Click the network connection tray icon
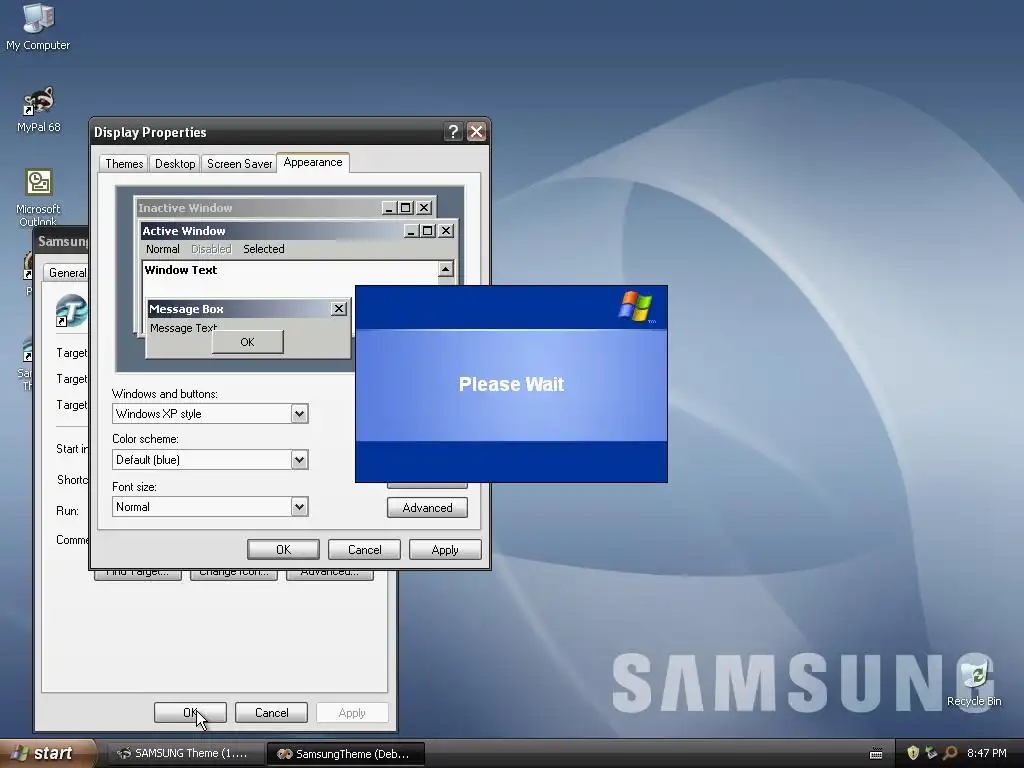 pyautogui.click(x=931, y=753)
